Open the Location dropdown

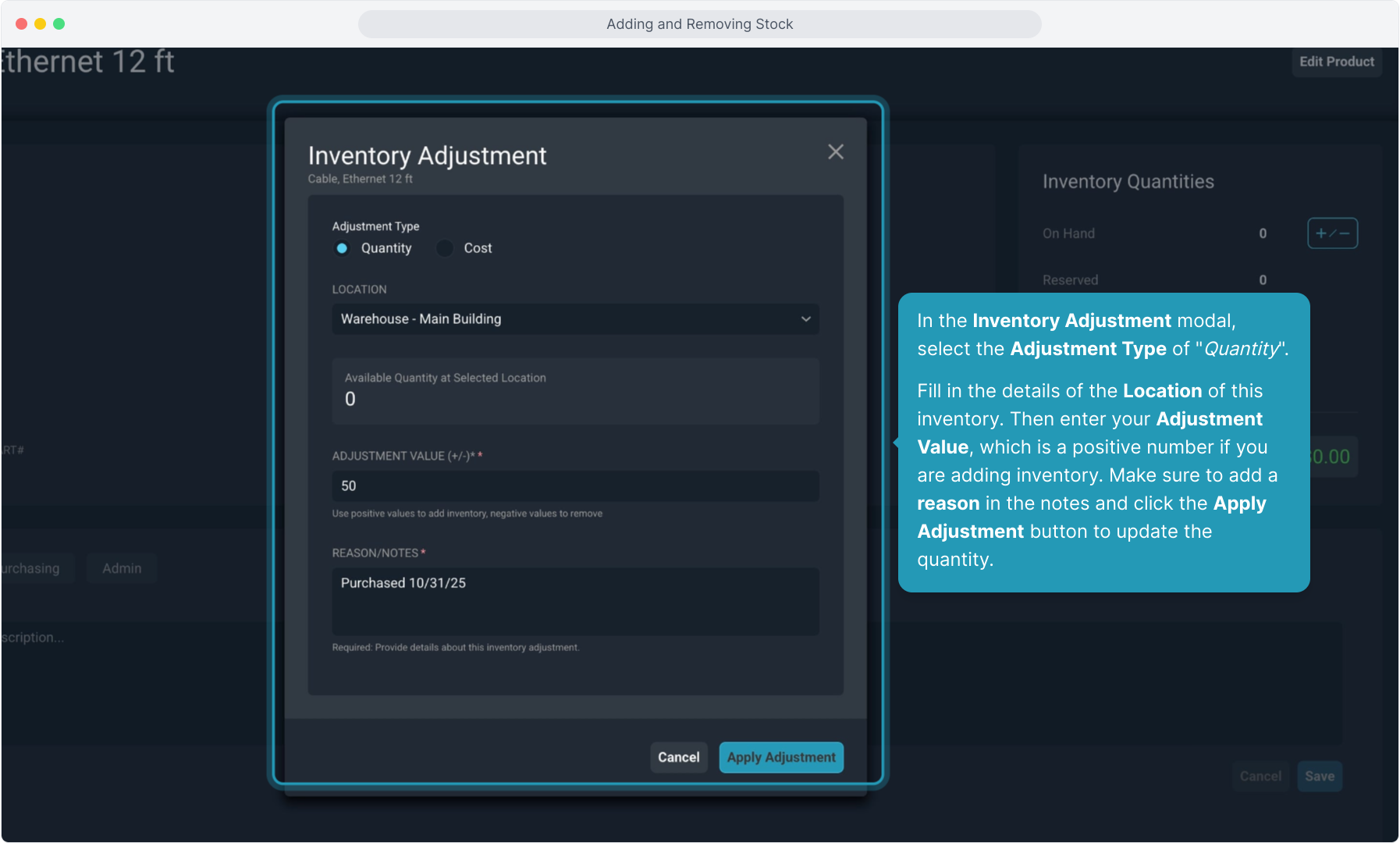tap(574, 319)
